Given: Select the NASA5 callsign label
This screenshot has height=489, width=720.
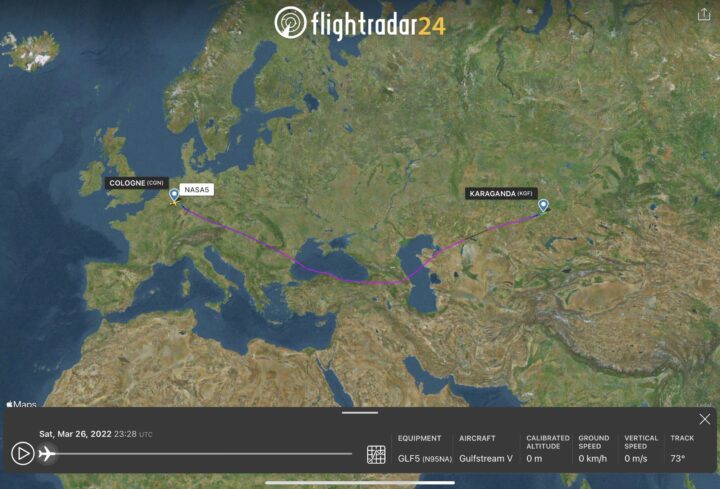Looking at the screenshot, I should coord(197,189).
